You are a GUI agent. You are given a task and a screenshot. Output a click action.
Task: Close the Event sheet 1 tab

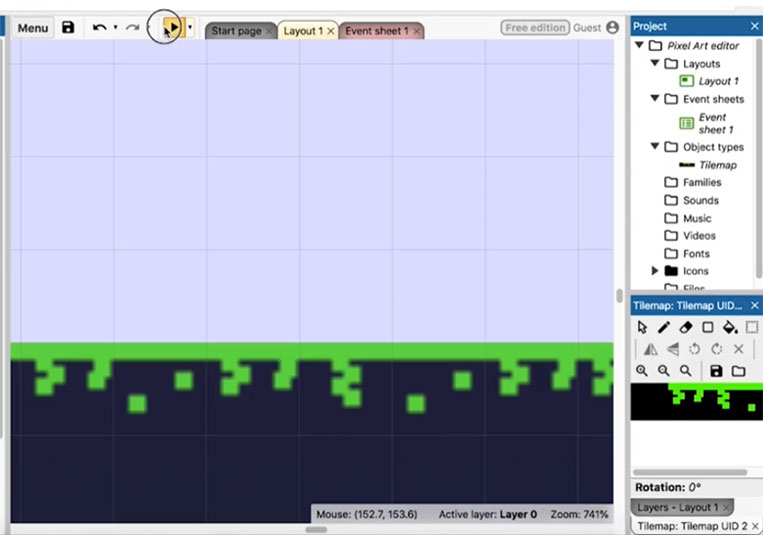[417, 31]
